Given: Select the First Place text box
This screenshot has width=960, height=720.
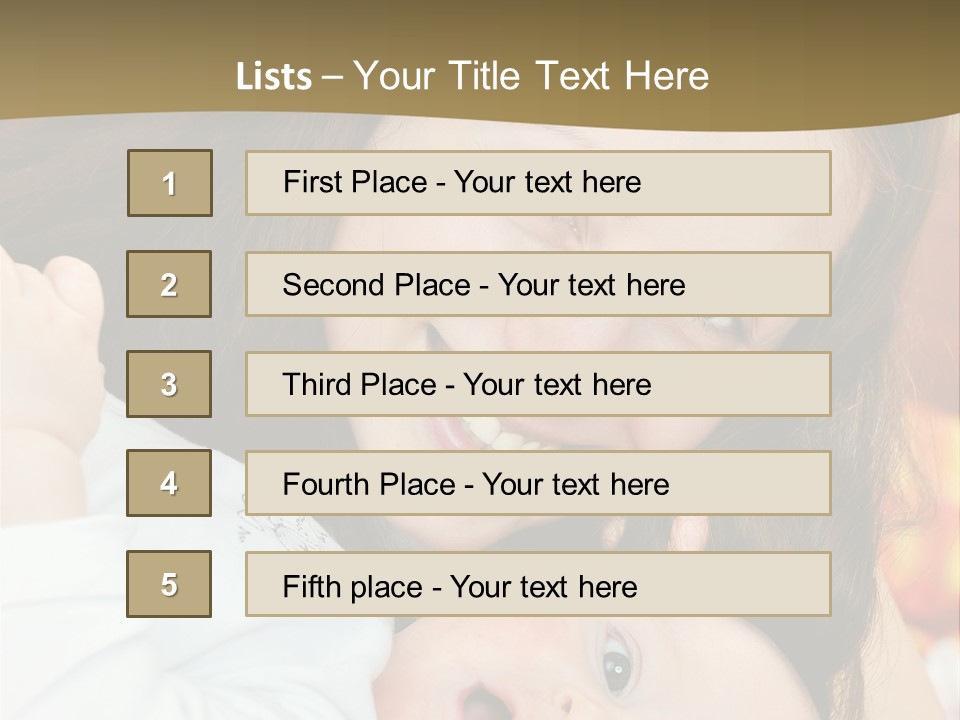Looking at the screenshot, I should coord(538,183).
